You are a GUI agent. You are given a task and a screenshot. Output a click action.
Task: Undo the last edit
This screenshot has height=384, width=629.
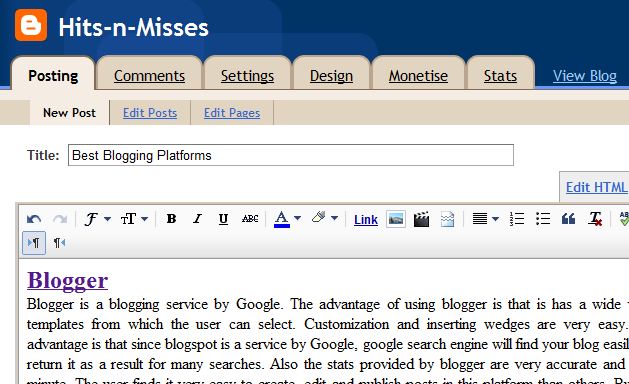tap(34, 219)
